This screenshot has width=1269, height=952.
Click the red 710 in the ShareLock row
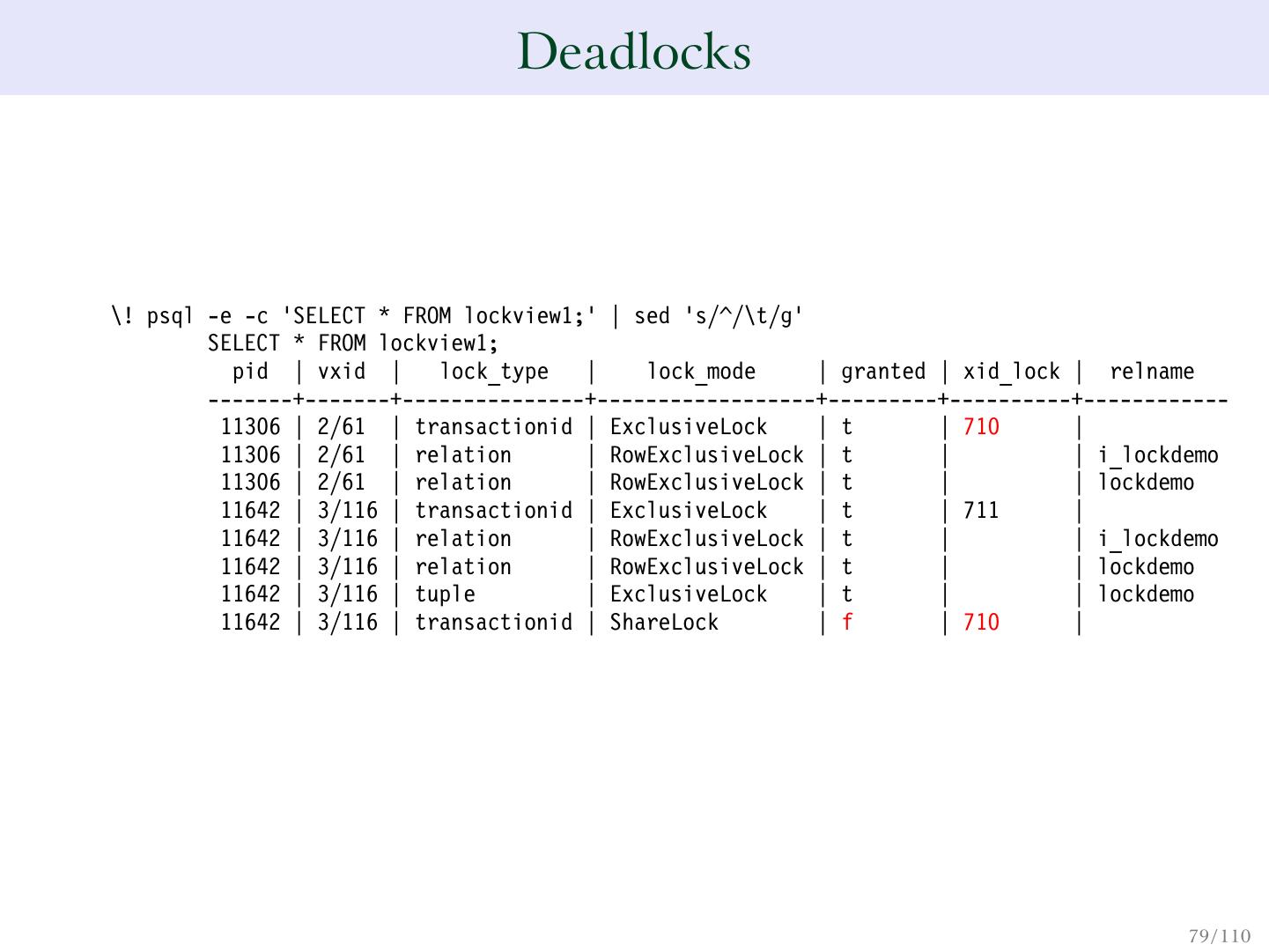pyautogui.click(x=981, y=623)
